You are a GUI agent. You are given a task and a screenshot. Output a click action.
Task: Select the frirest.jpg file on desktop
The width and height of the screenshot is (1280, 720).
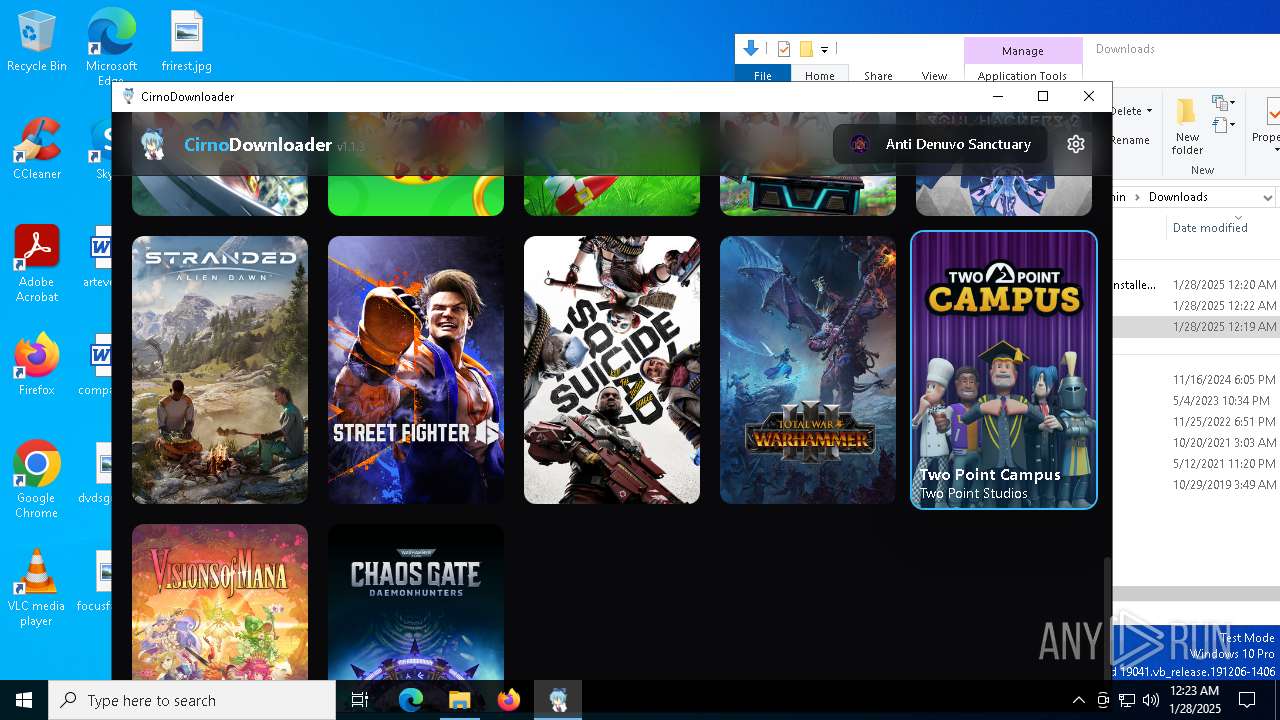[187, 42]
